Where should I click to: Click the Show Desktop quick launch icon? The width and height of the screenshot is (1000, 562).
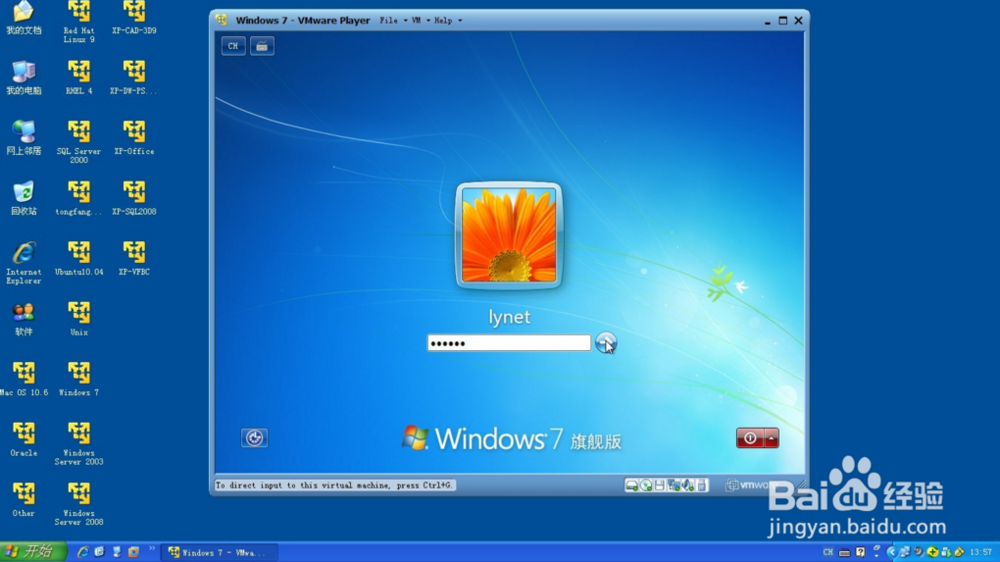[x=99, y=552]
